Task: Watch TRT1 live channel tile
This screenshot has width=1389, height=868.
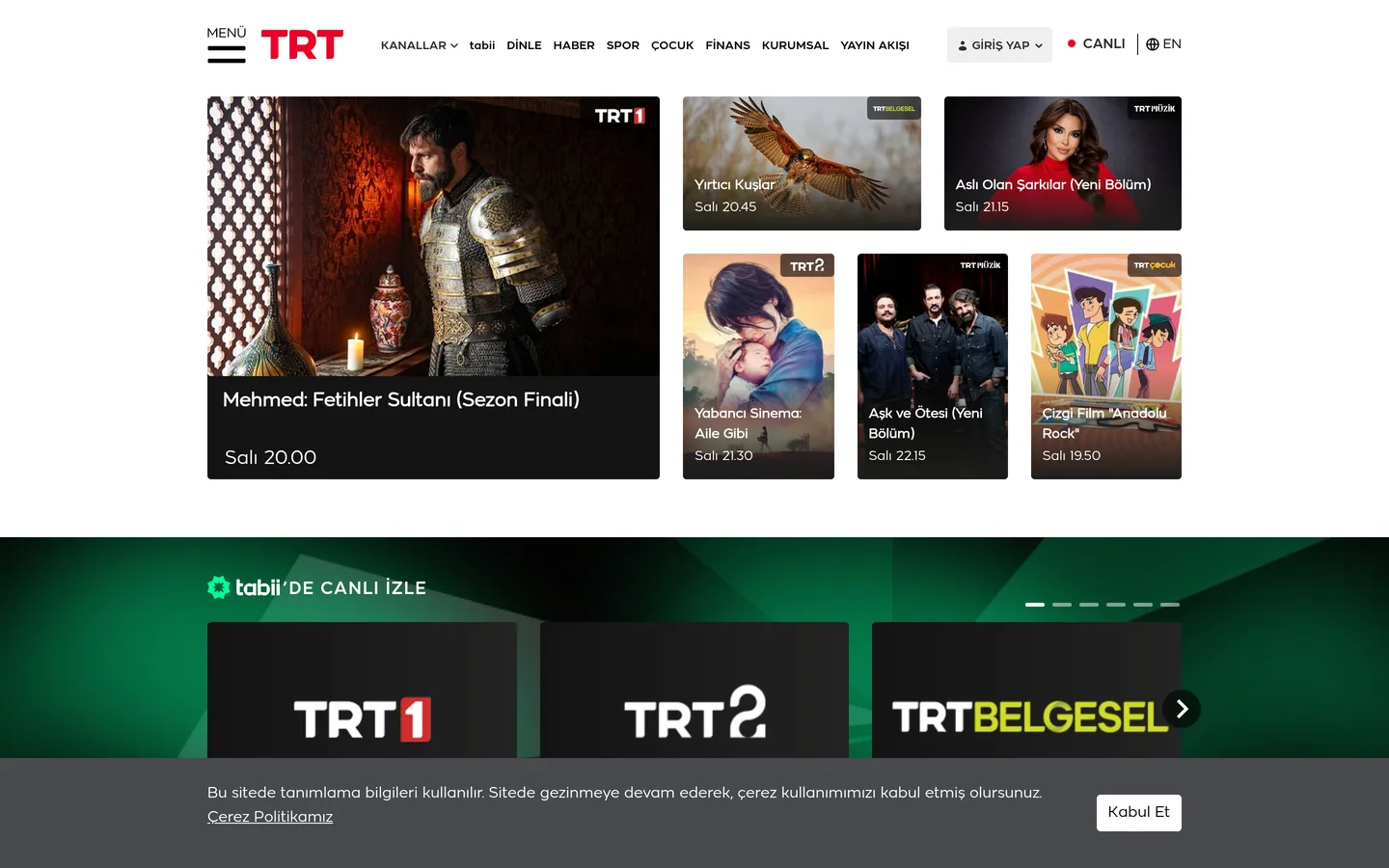Action: 362,690
